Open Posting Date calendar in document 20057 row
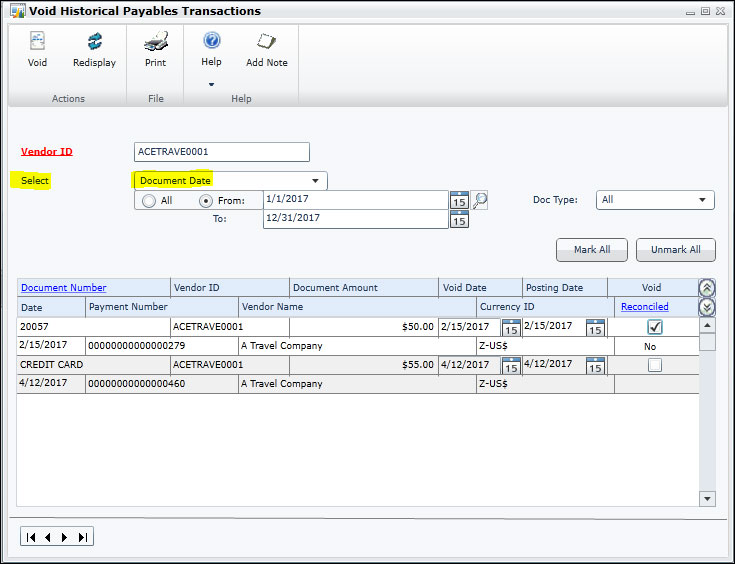Screen dimensions: 735x564 pyautogui.click(x=595, y=328)
